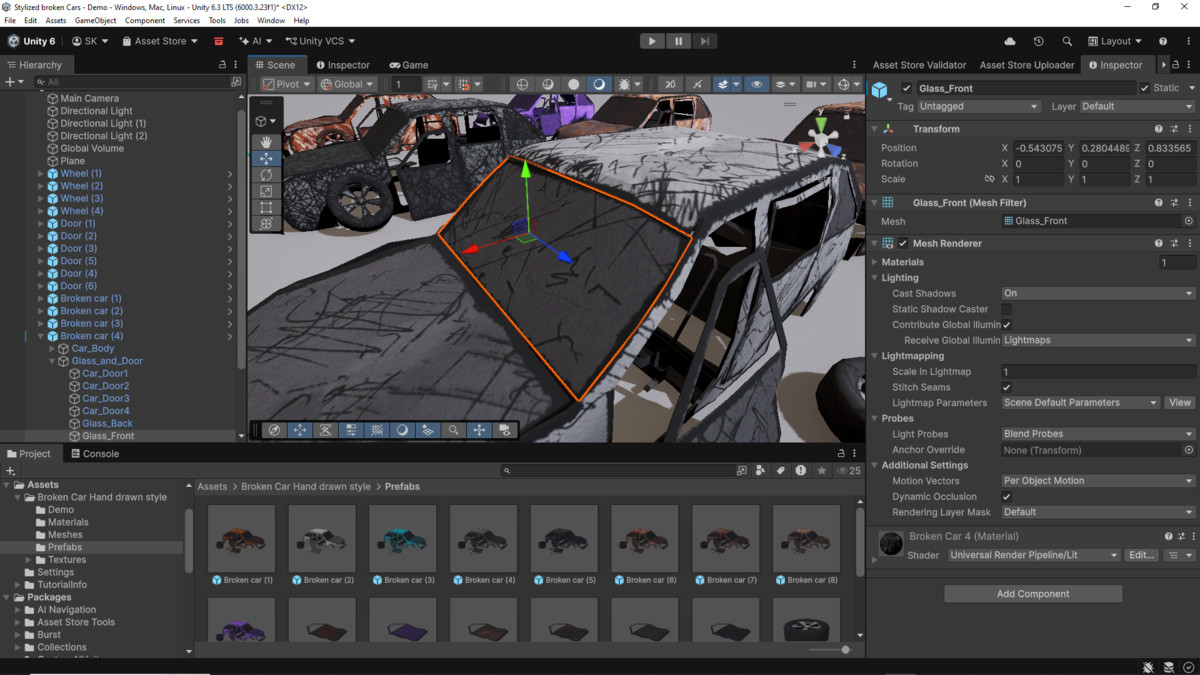
Task: Click search by label icon in Project
Action: click(x=781, y=470)
